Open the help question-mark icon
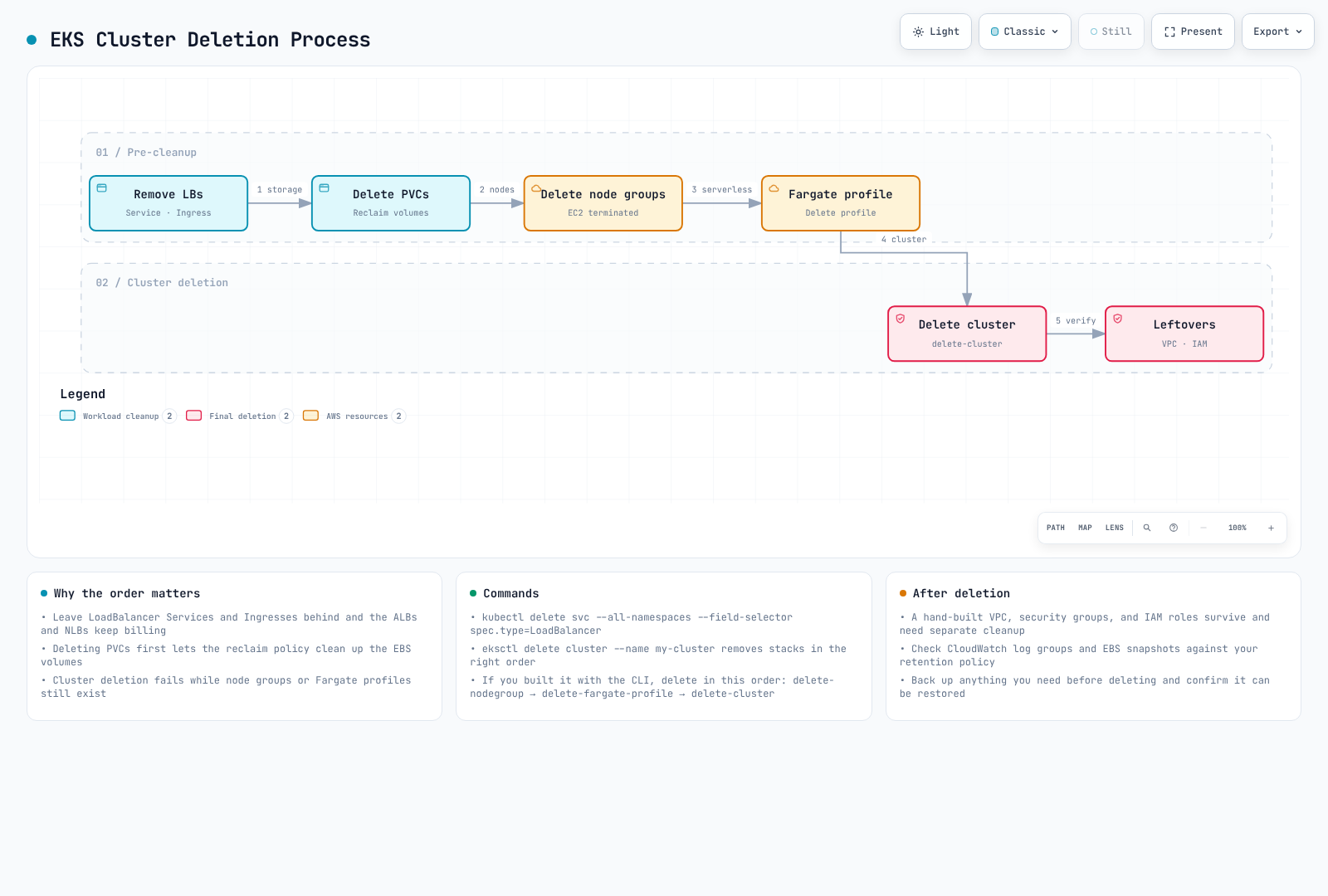The width and height of the screenshot is (1328, 896). [1174, 528]
